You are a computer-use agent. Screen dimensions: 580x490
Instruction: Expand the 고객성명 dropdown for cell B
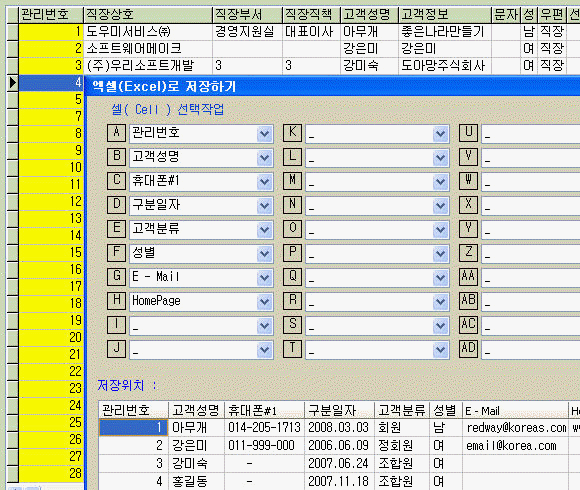point(264,158)
